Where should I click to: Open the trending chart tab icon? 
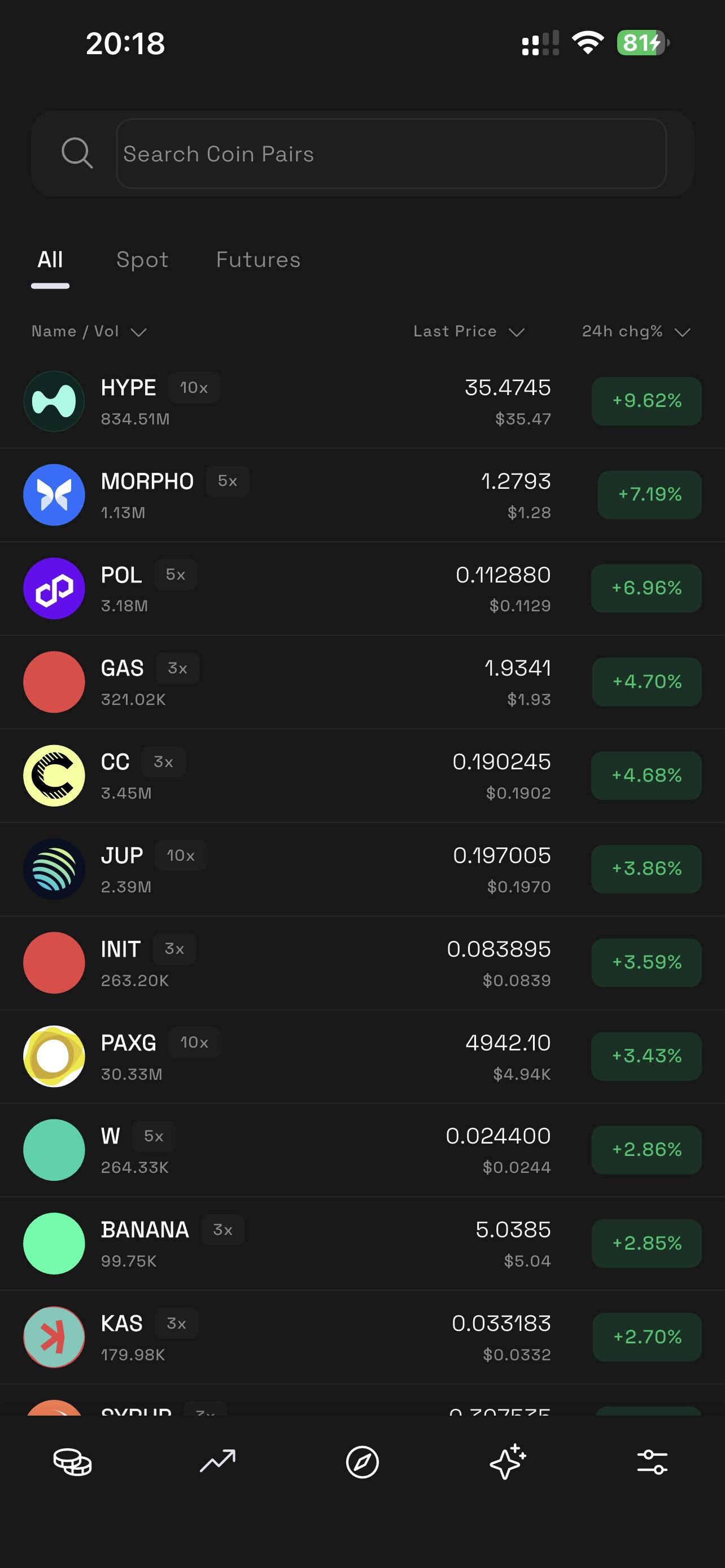(x=217, y=1461)
